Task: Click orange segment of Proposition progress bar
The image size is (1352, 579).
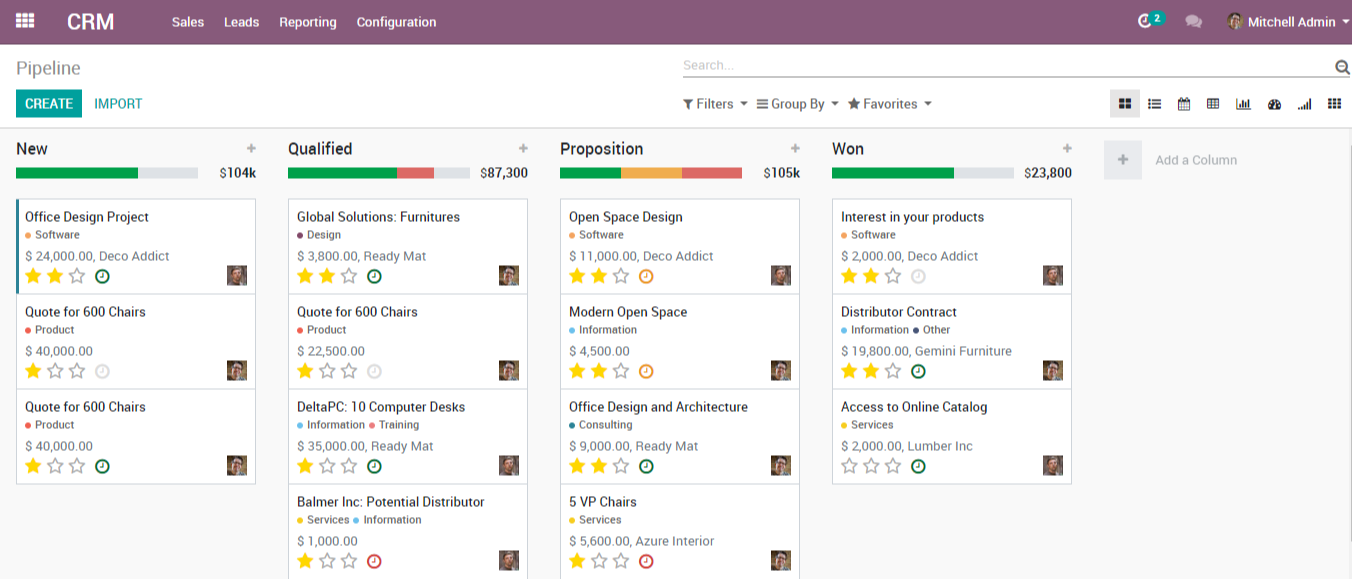Action: tap(651, 173)
